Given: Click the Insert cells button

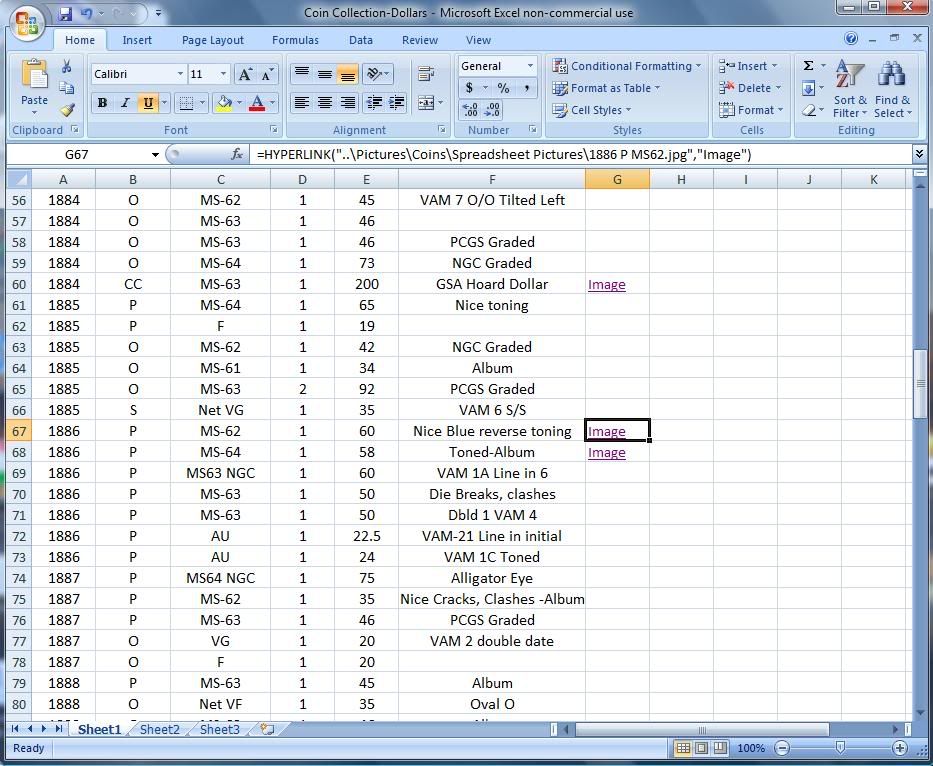Looking at the screenshot, I should pyautogui.click(x=748, y=66).
